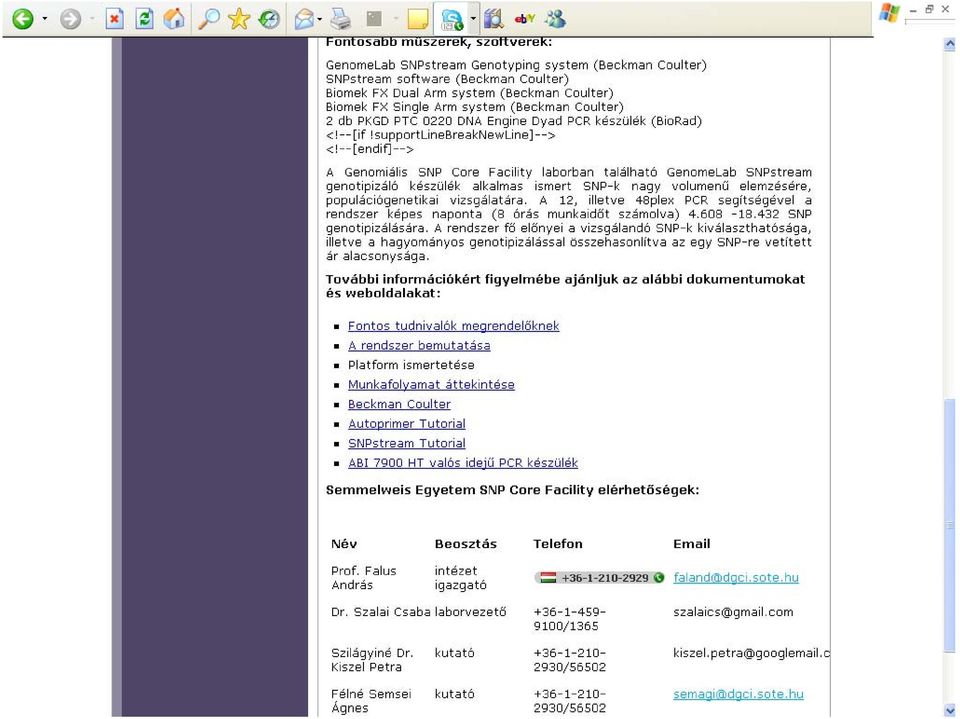Go to the Home page icon
This screenshot has width=960, height=719.
point(174,19)
